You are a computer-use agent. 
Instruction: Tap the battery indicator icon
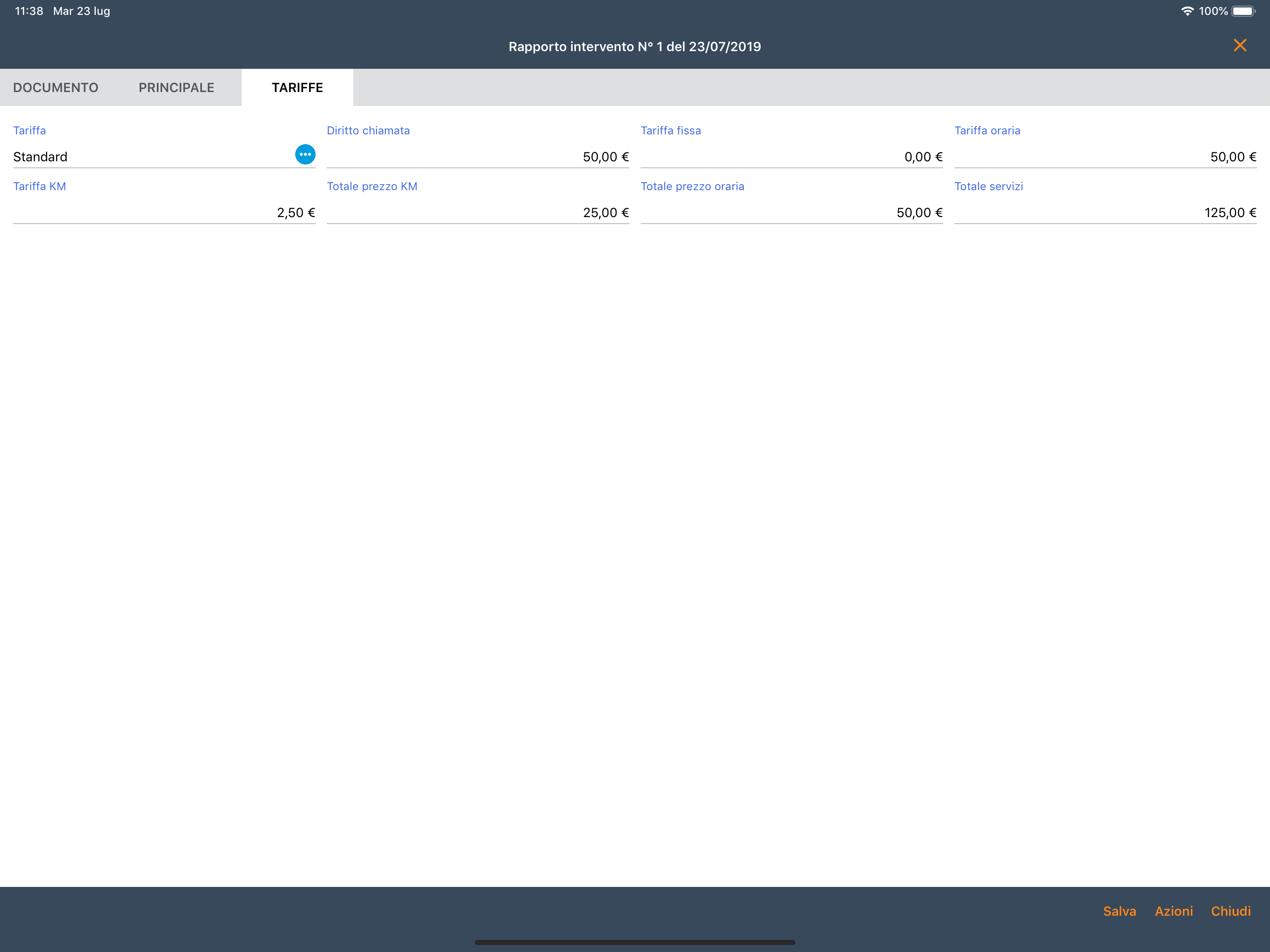[x=1243, y=11]
